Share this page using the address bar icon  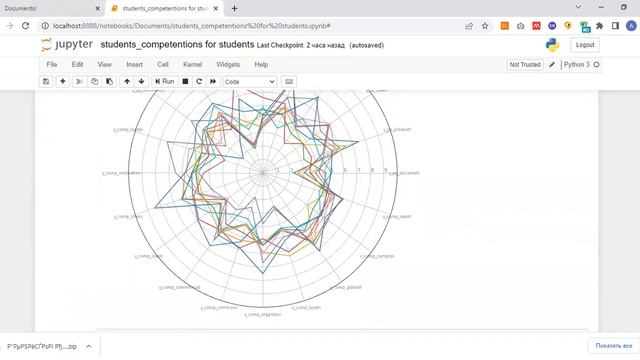(x=469, y=26)
